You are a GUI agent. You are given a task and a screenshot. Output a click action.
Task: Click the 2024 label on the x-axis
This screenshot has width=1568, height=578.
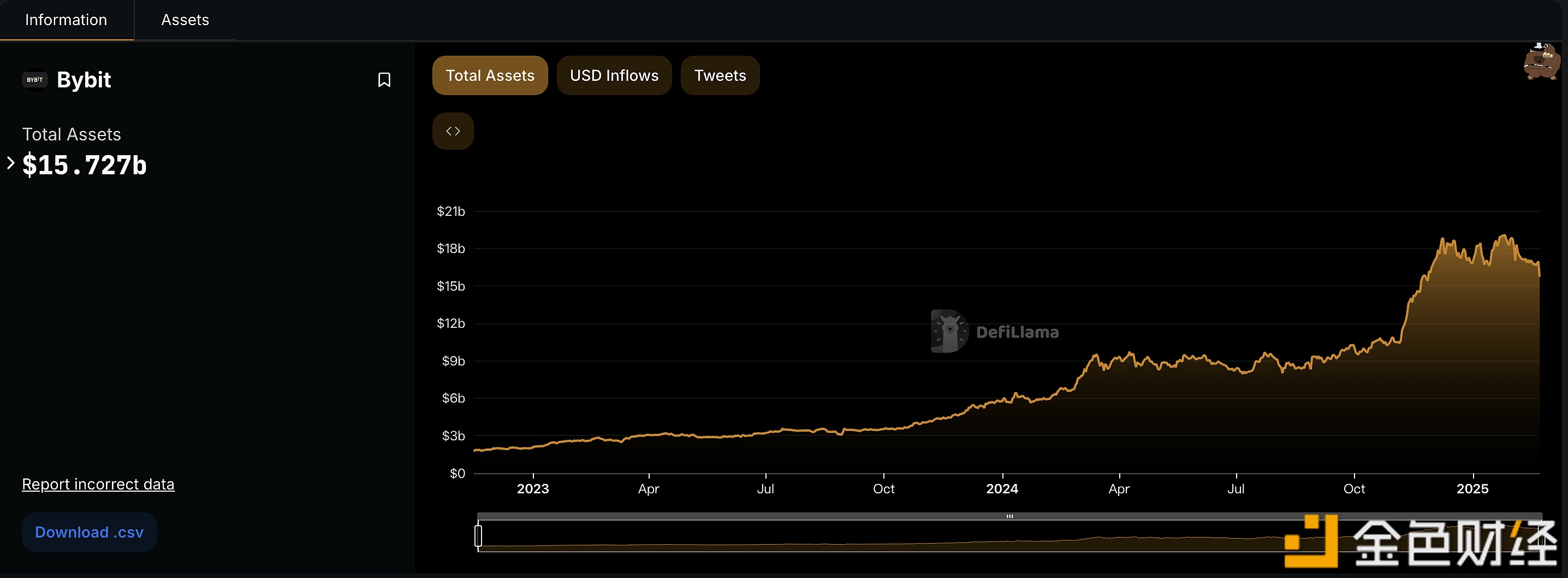pyautogui.click(x=1002, y=489)
